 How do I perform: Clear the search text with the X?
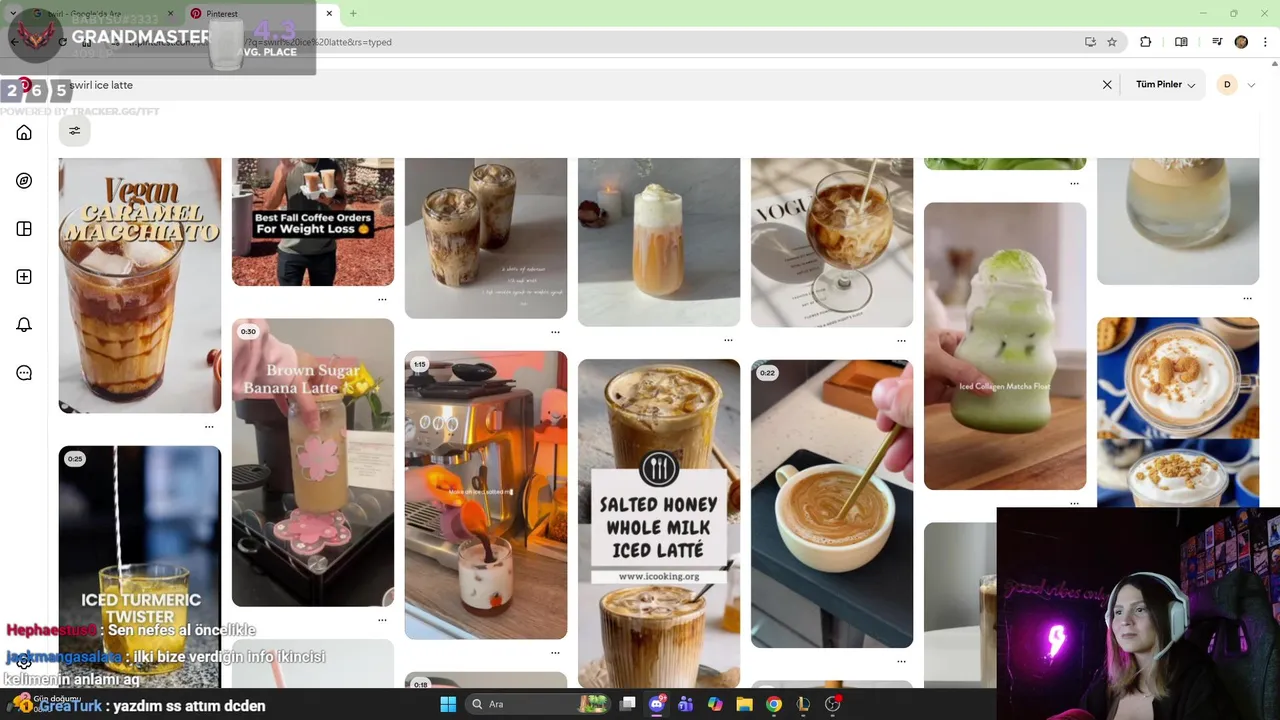[1107, 85]
